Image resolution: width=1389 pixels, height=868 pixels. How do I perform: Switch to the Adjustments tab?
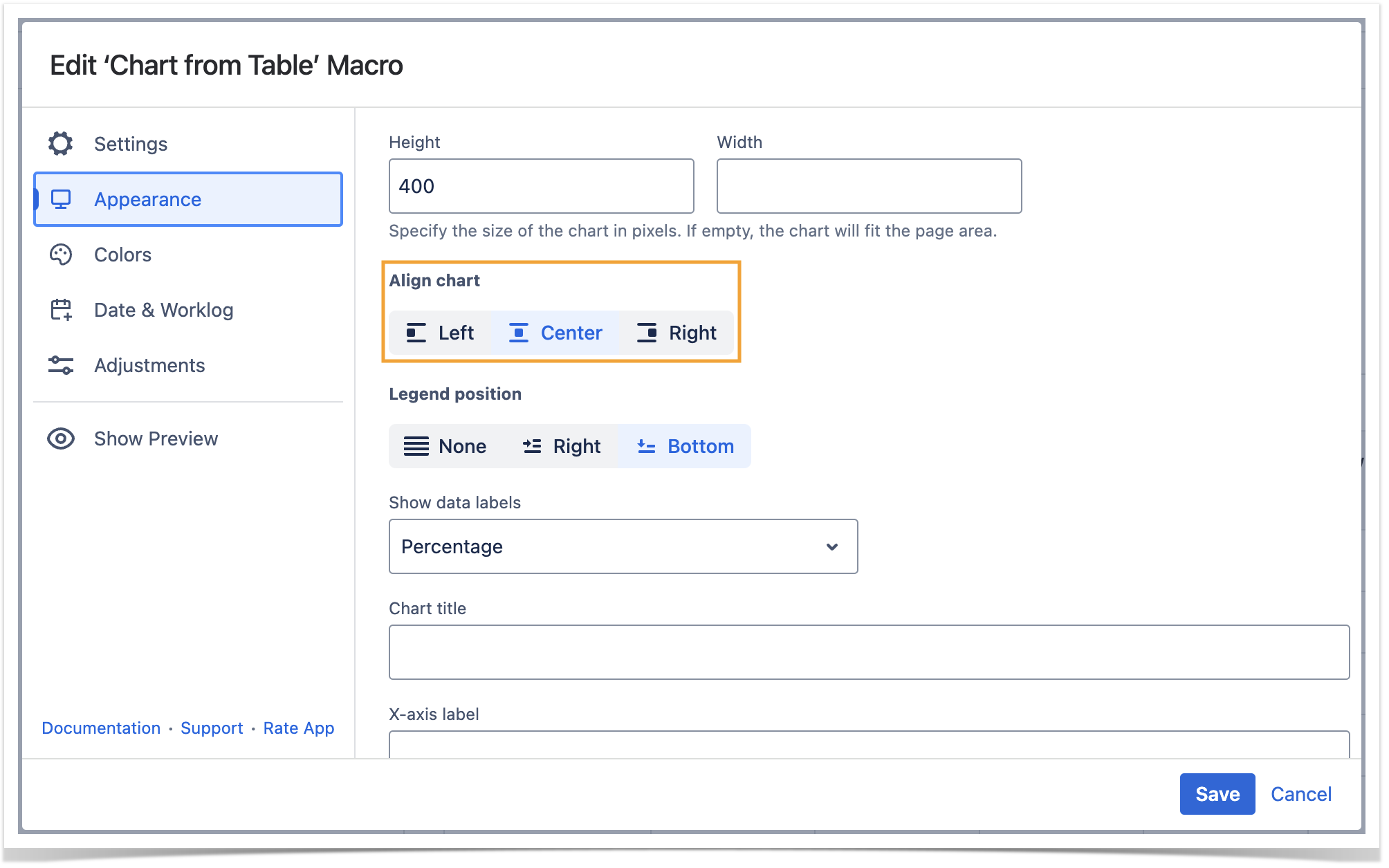click(x=149, y=365)
